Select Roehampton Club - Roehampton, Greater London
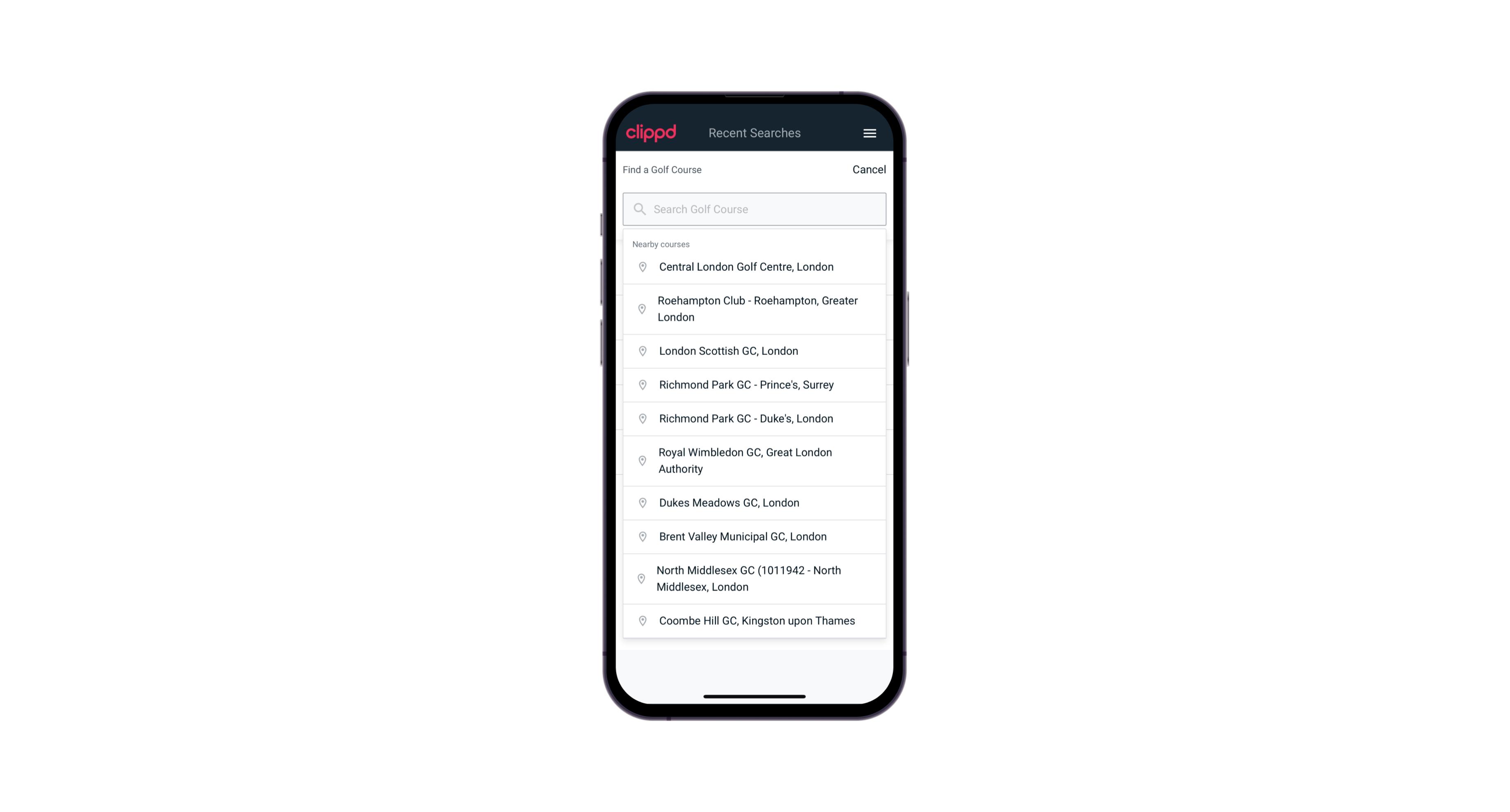Screen dimensions: 1510x812 [x=755, y=309]
